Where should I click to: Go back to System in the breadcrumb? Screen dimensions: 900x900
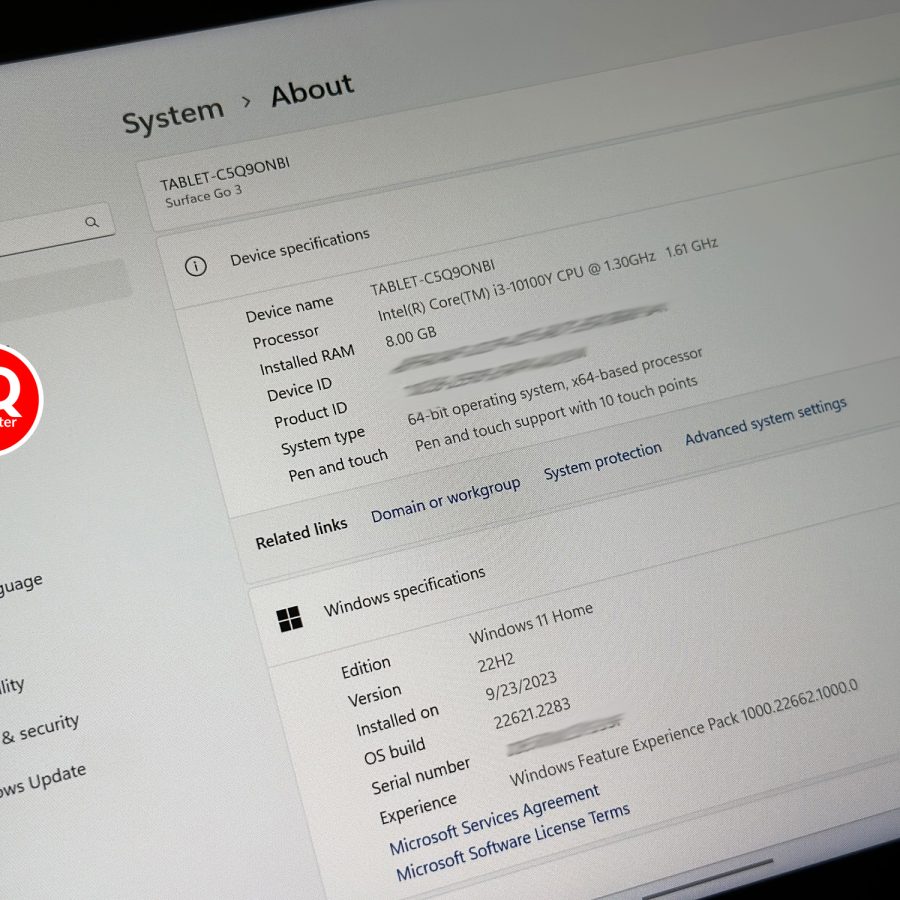pyautogui.click(x=173, y=115)
